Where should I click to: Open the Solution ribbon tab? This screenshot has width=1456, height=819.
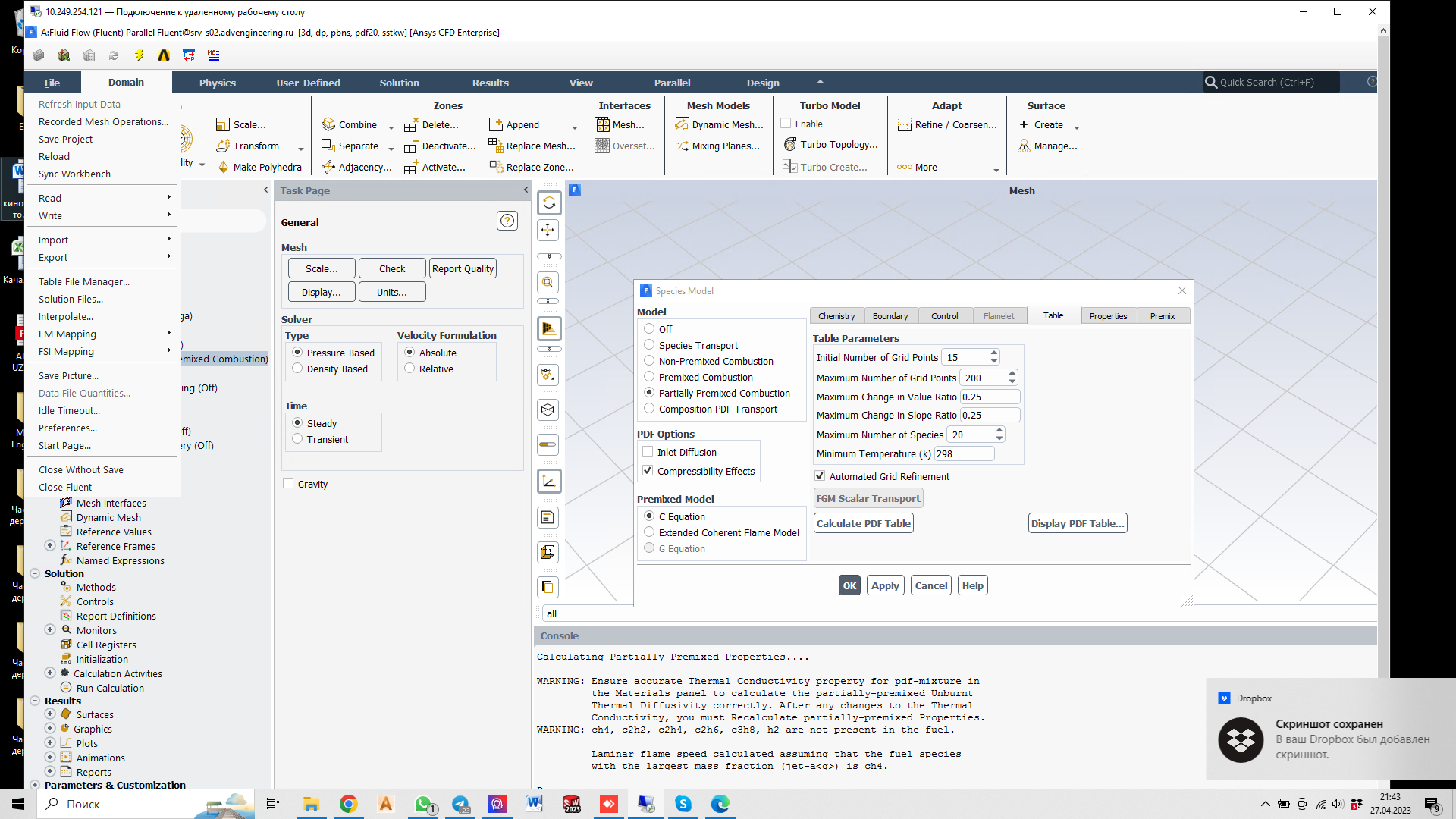(399, 83)
